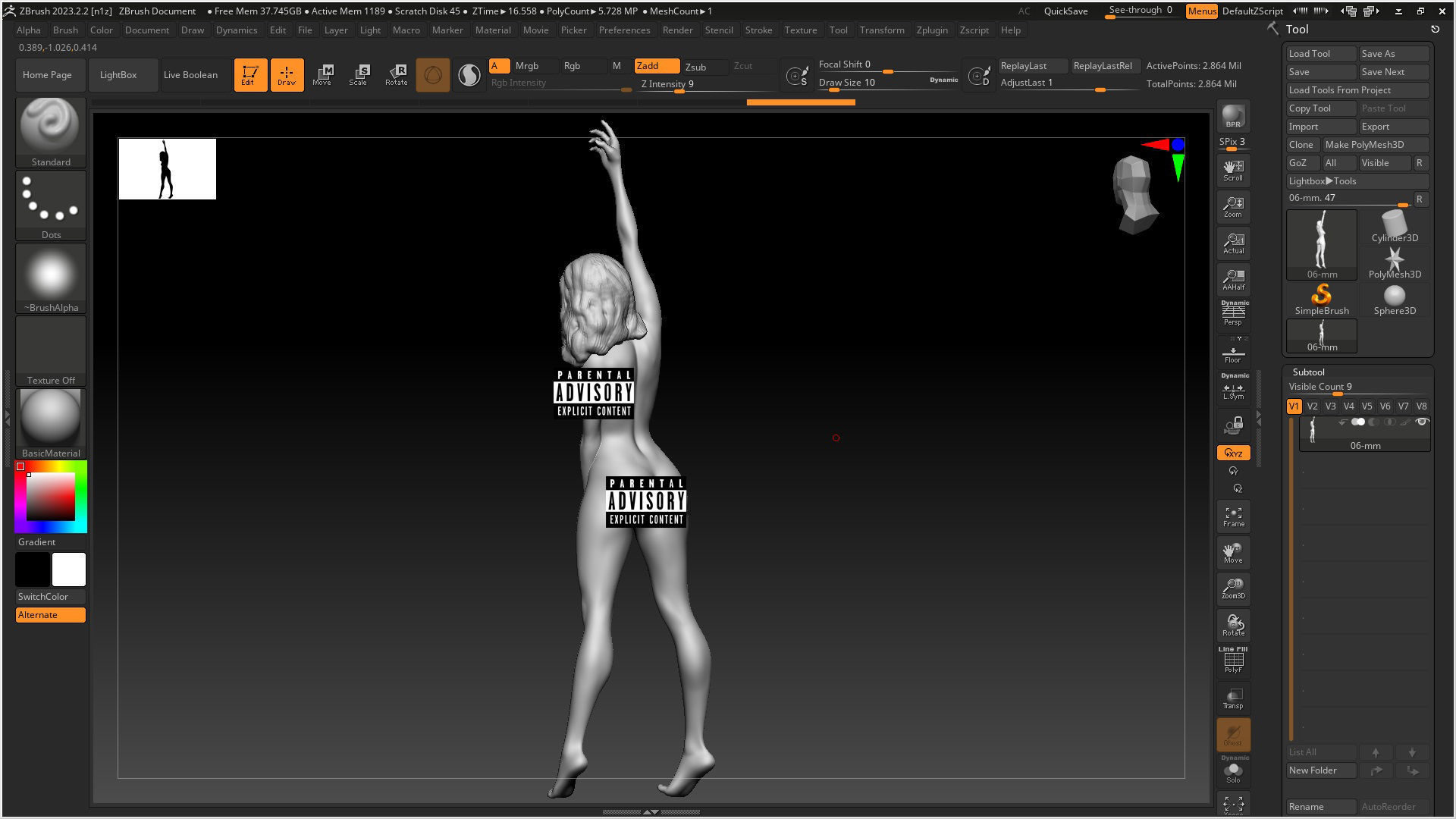Screen dimensions: 1456x819
Task: Toggle Solo mode
Action: [x=1233, y=770]
